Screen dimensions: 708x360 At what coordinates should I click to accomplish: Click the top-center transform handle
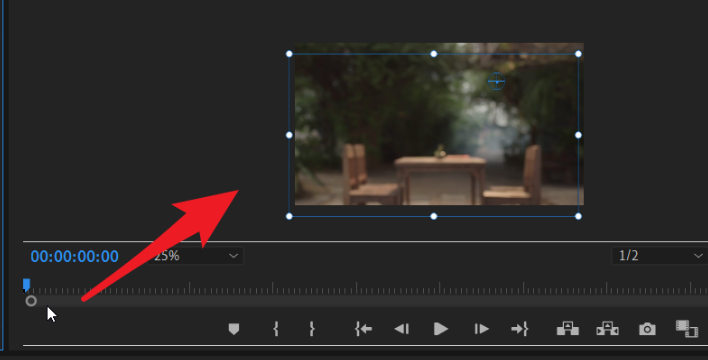click(433, 54)
